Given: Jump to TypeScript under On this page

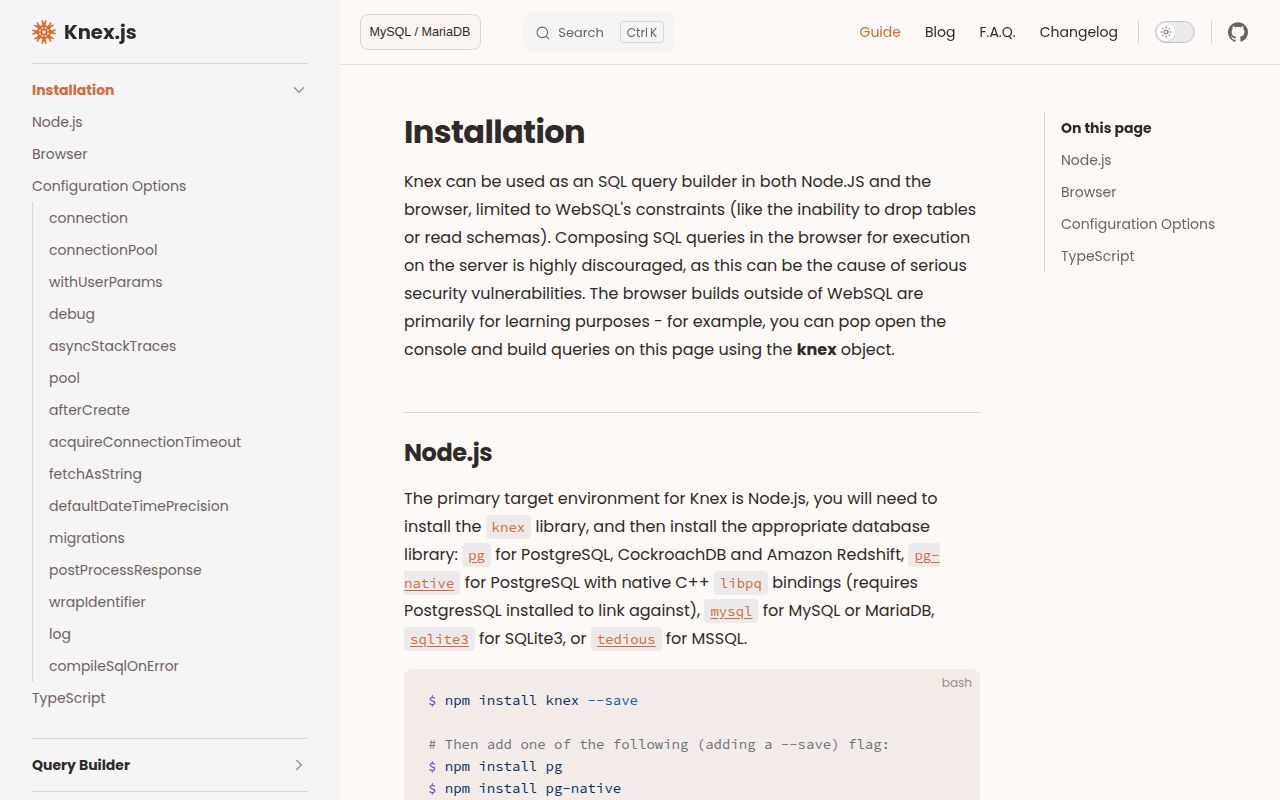Looking at the screenshot, I should point(1097,256).
